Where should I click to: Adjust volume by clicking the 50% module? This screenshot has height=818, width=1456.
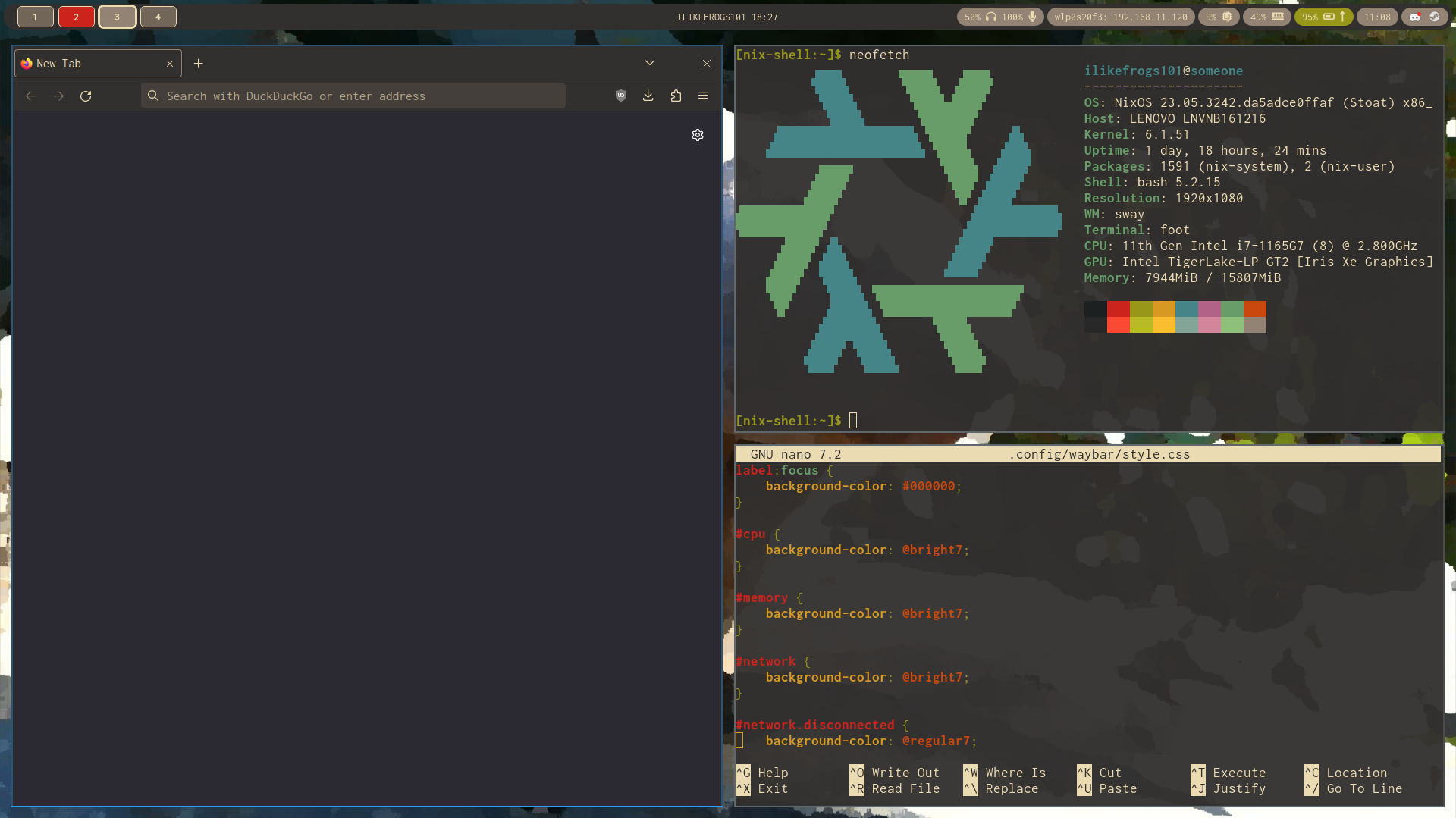point(972,17)
